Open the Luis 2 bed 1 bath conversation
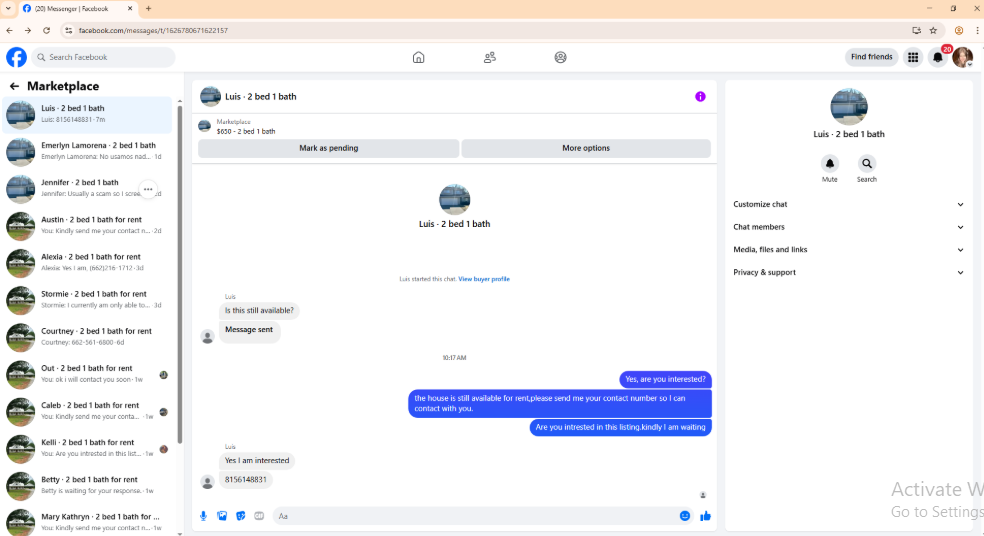Screen dimensions: 984x536 point(87,114)
